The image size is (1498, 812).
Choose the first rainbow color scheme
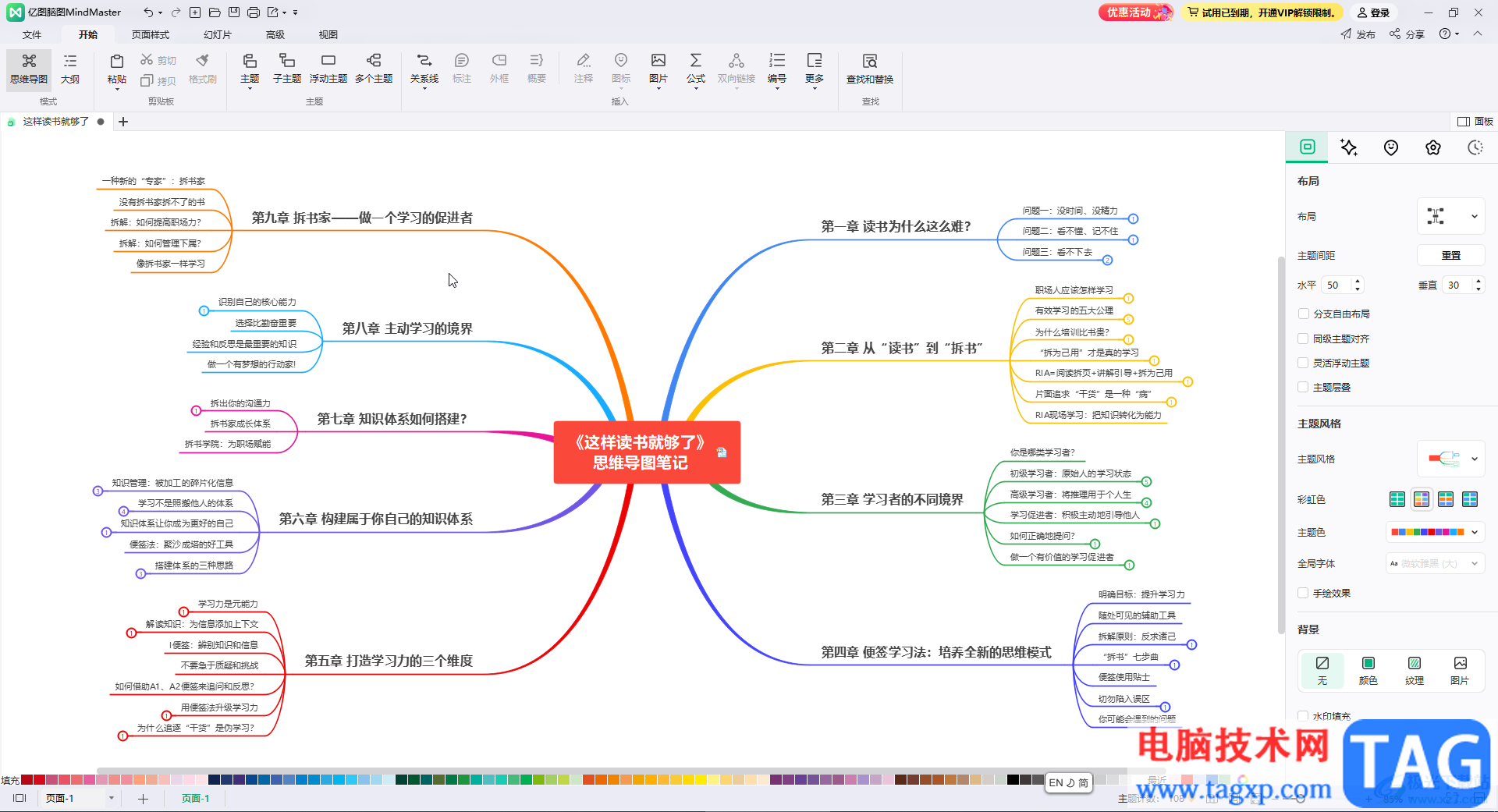1397,499
